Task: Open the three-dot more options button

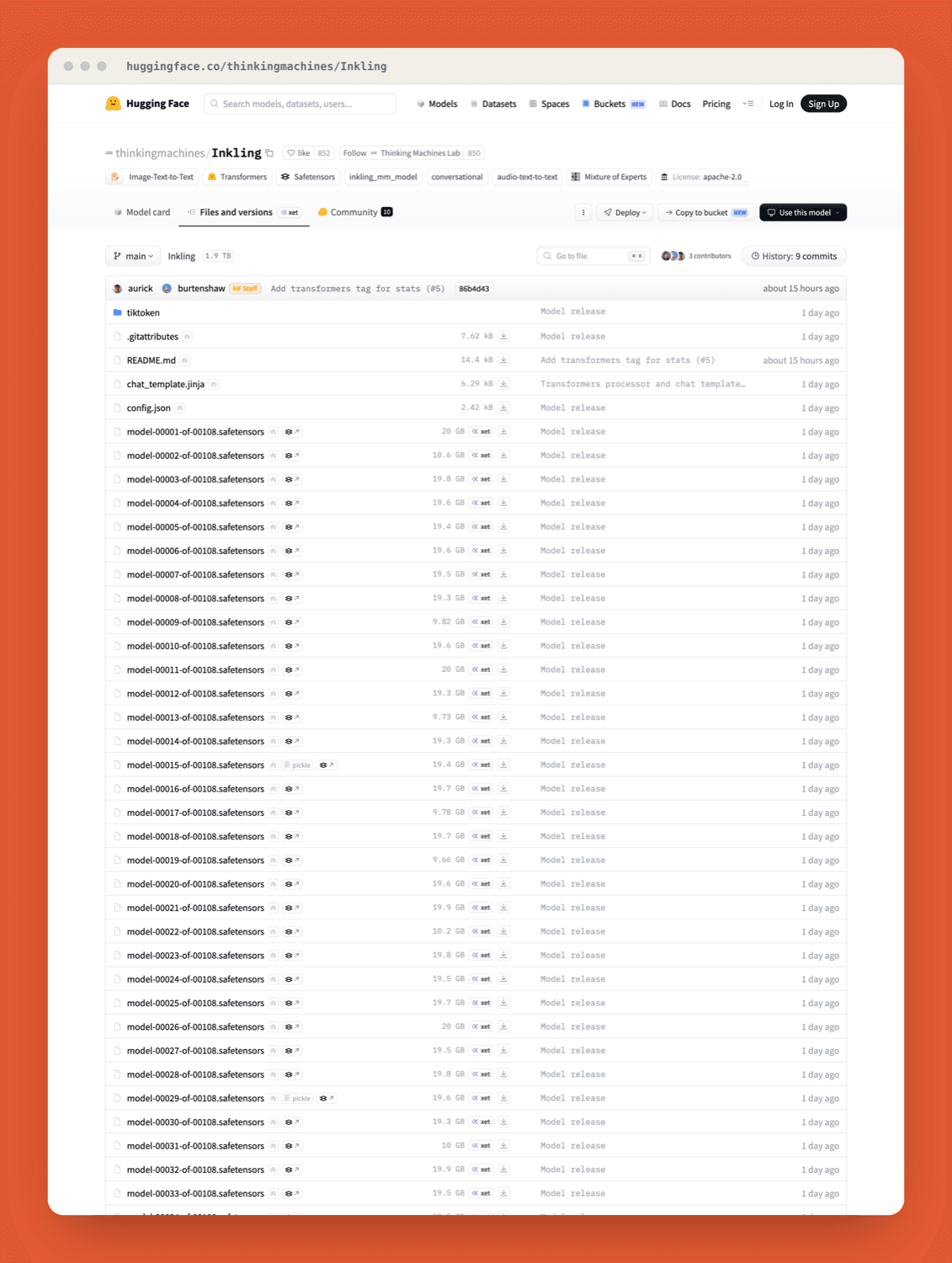Action: [583, 212]
